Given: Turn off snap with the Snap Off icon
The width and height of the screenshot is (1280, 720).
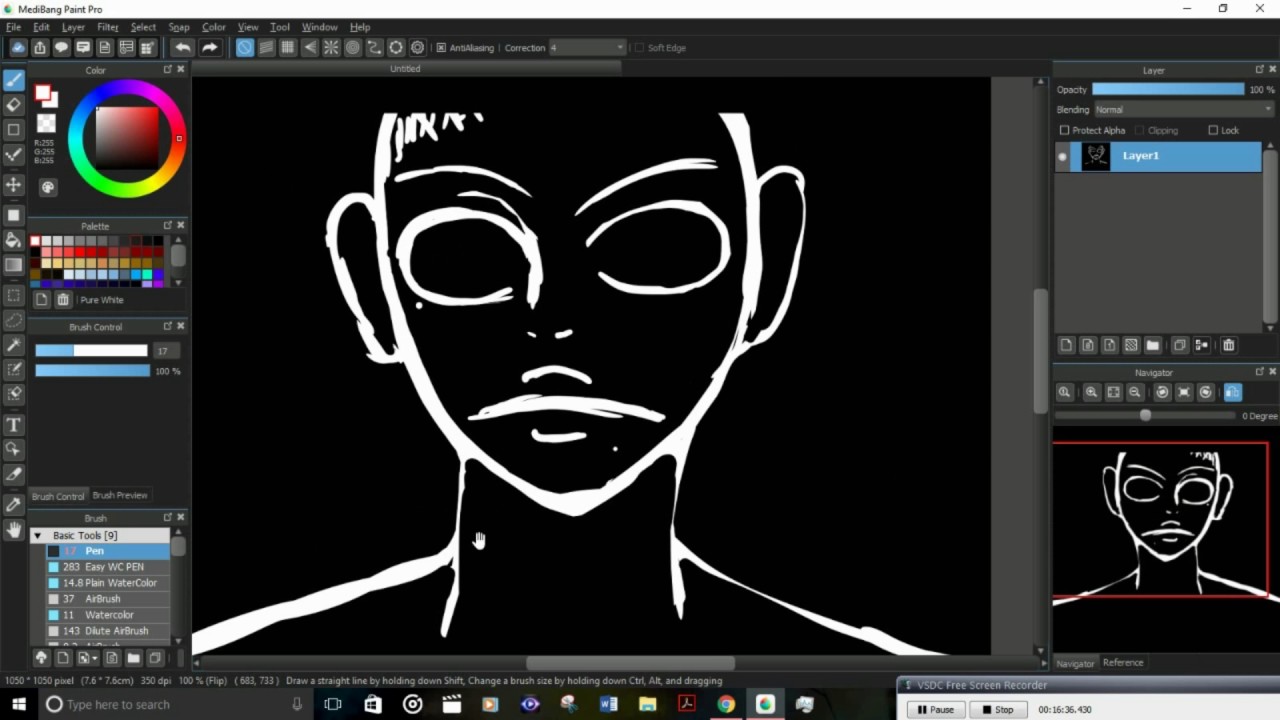Looking at the screenshot, I should (x=245, y=47).
